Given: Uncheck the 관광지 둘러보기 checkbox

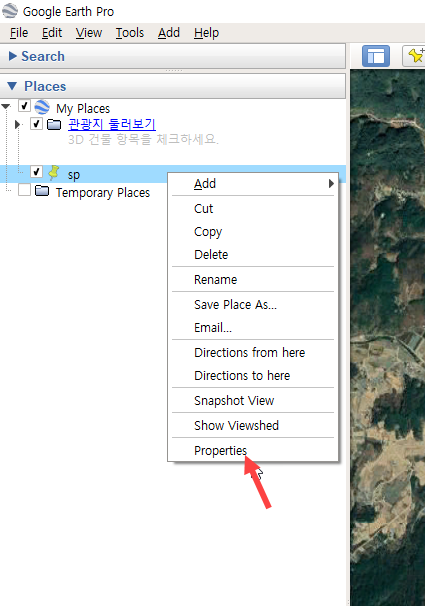Looking at the screenshot, I should coord(36,124).
